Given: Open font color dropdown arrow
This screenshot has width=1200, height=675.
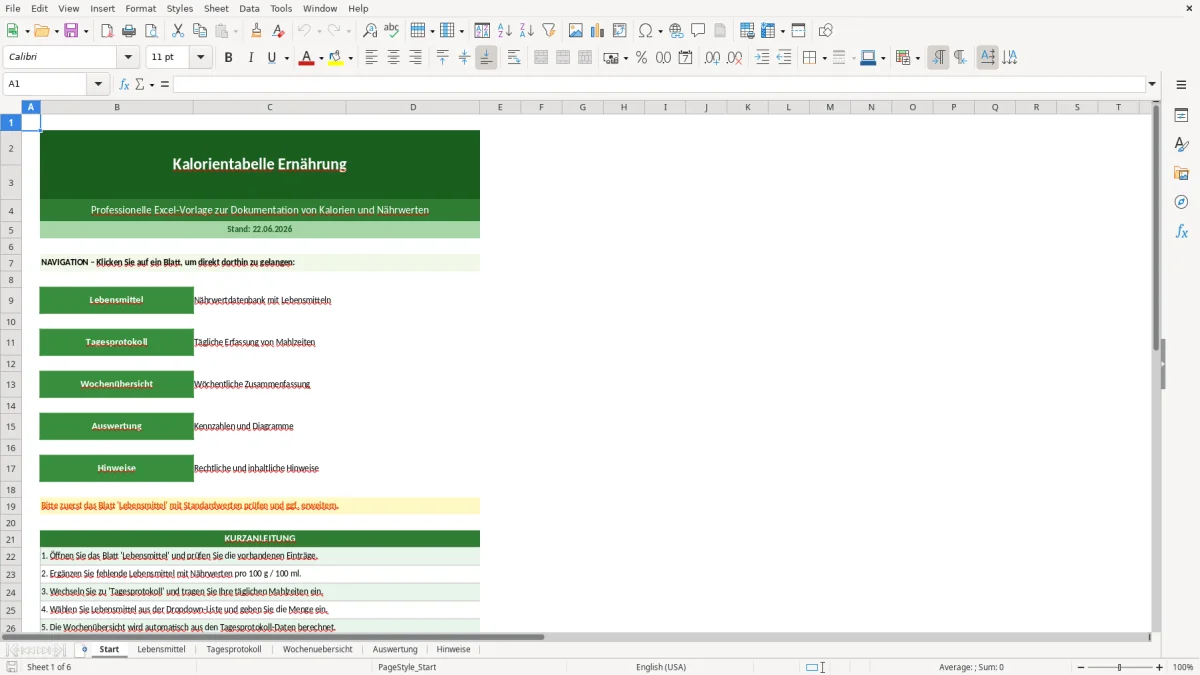Looking at the screenshot, I should (320, 58).
